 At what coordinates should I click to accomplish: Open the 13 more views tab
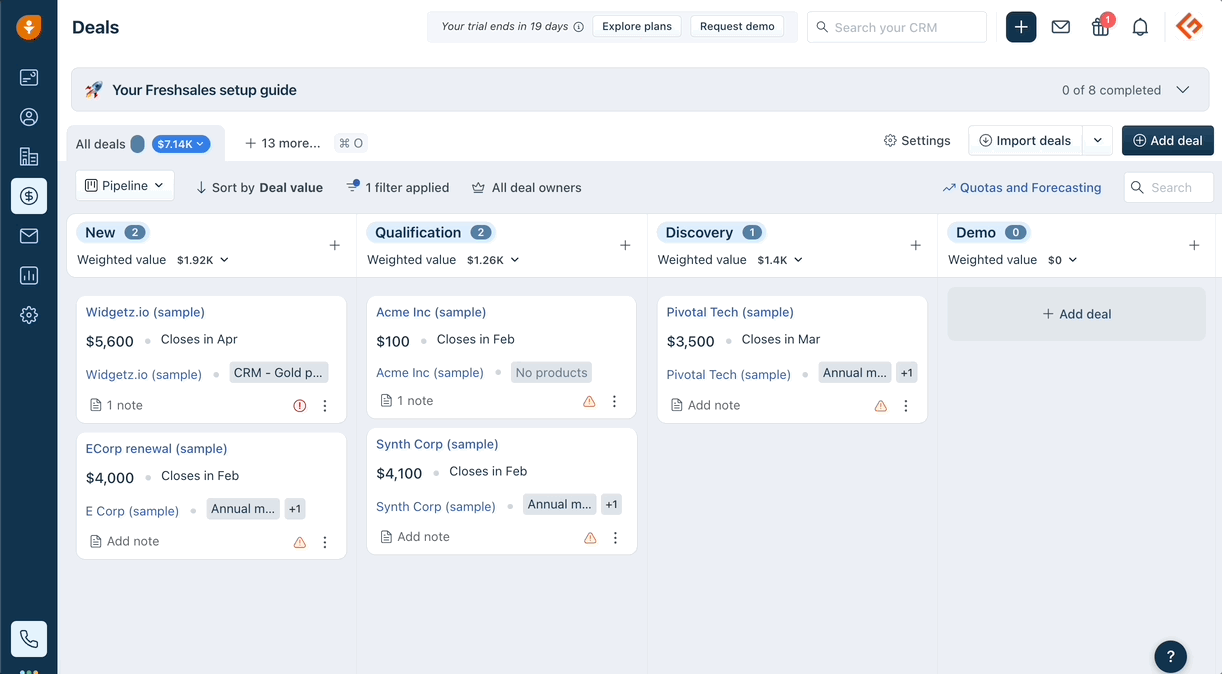(x=283, y=143)
